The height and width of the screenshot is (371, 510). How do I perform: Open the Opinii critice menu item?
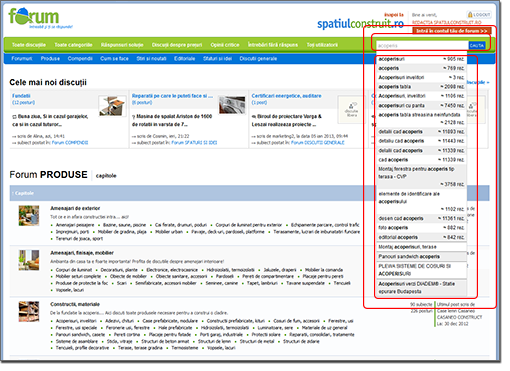coord(225,45)
